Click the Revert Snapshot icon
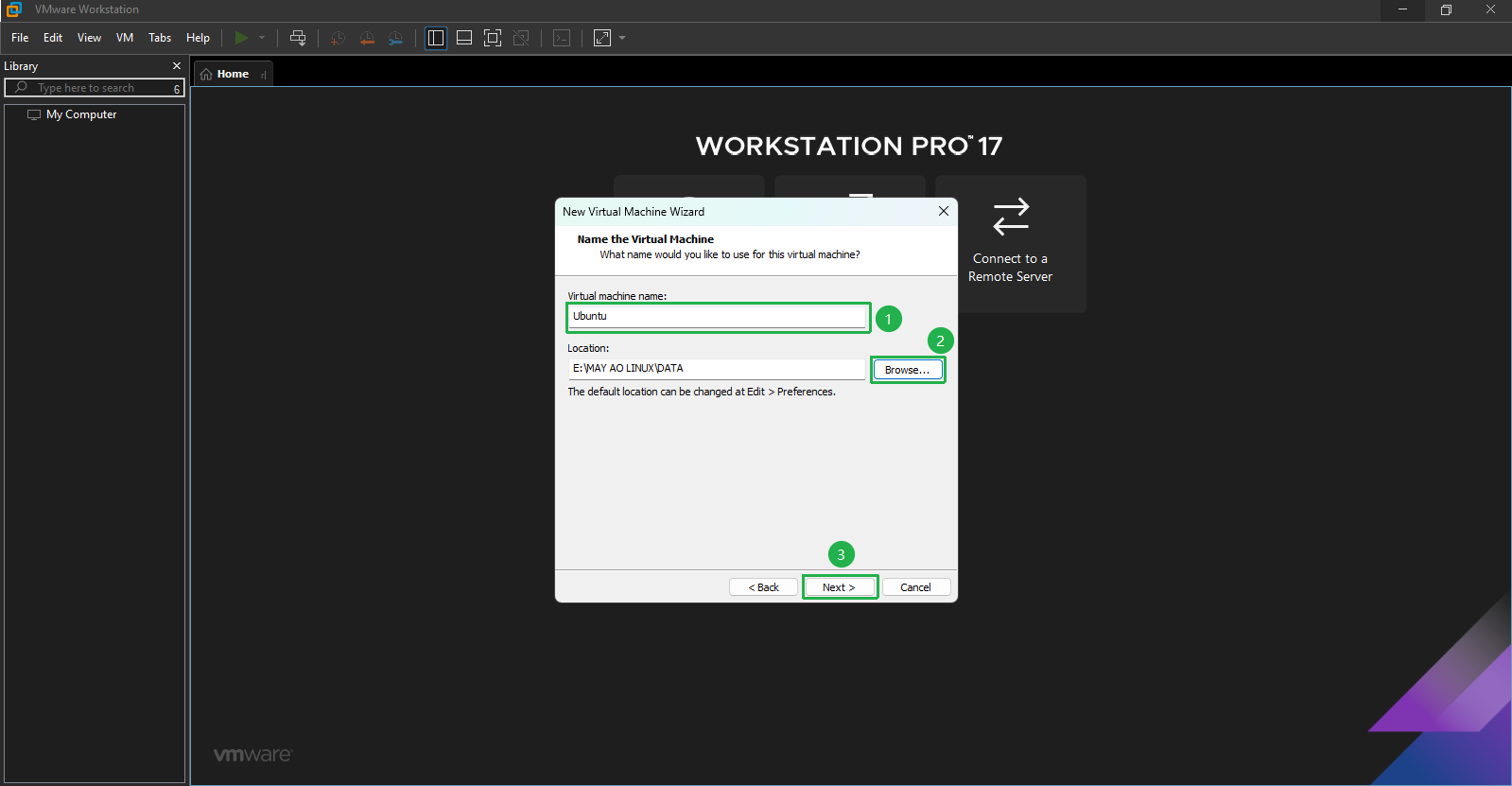Screen dimensions: 1512x786 pos(367,38)
